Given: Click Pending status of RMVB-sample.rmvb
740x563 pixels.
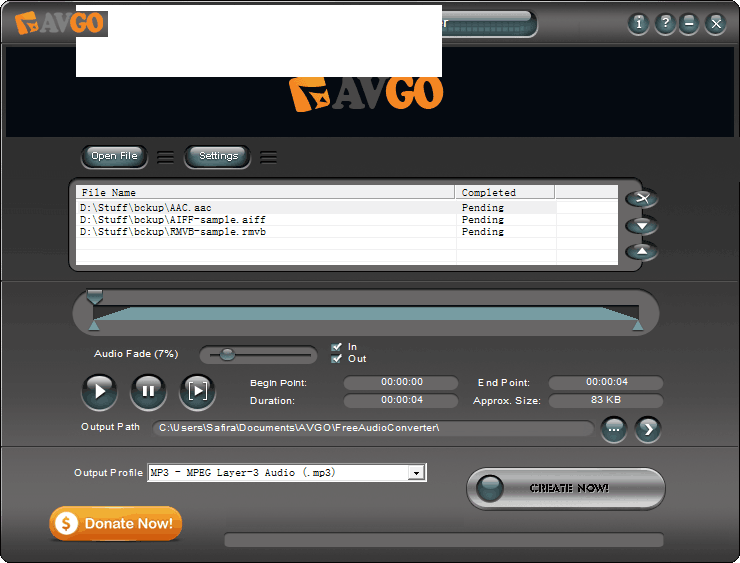Looking at the screenshot, I should tap(482, 232).
